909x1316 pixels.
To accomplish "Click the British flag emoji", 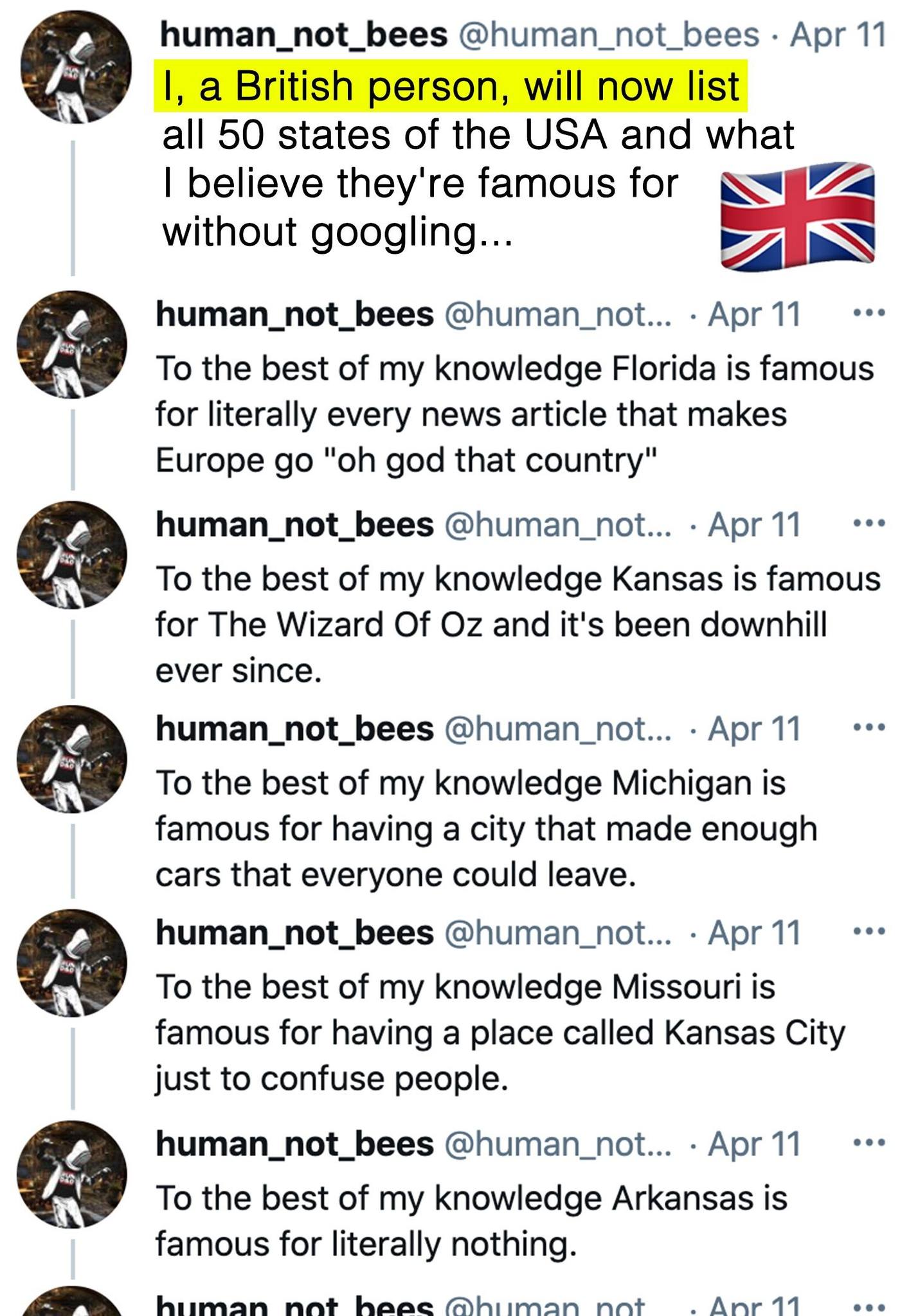I will [797, 216].
